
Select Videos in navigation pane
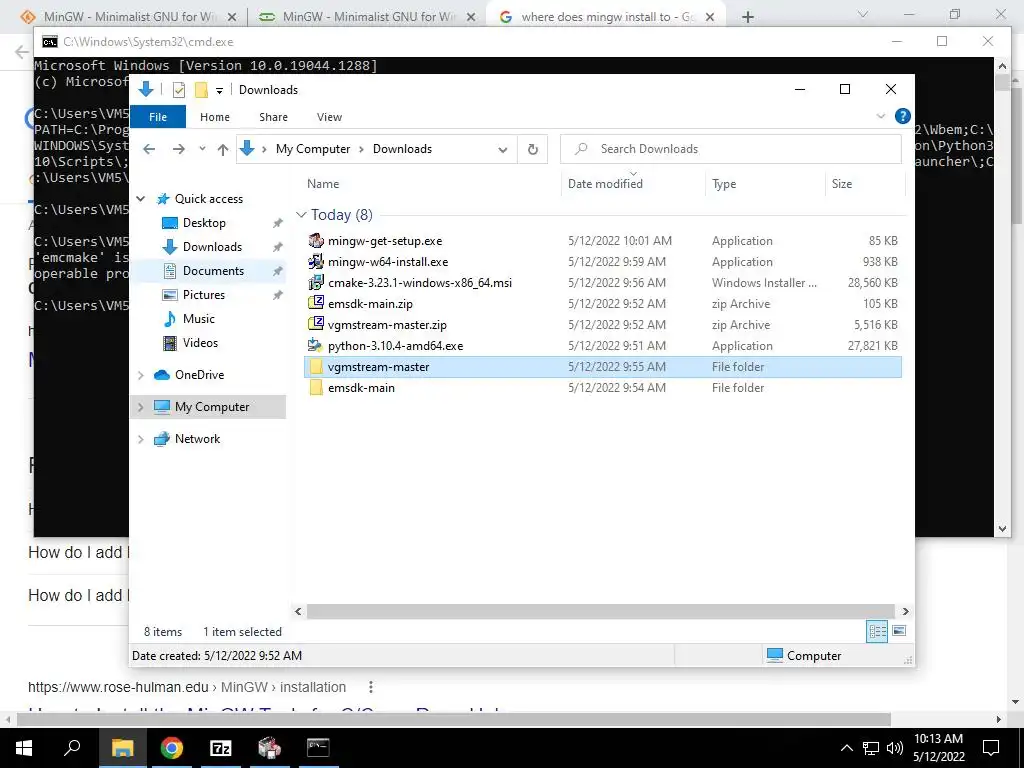(200, 343)
